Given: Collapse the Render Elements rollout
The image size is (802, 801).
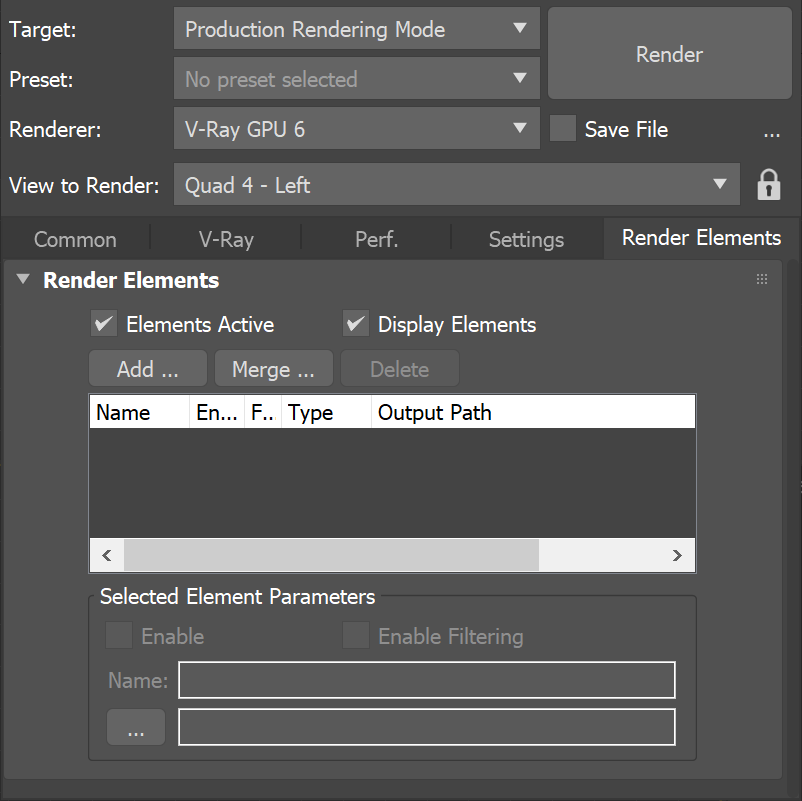Looking at the screenshot, I should coord(22,280).
